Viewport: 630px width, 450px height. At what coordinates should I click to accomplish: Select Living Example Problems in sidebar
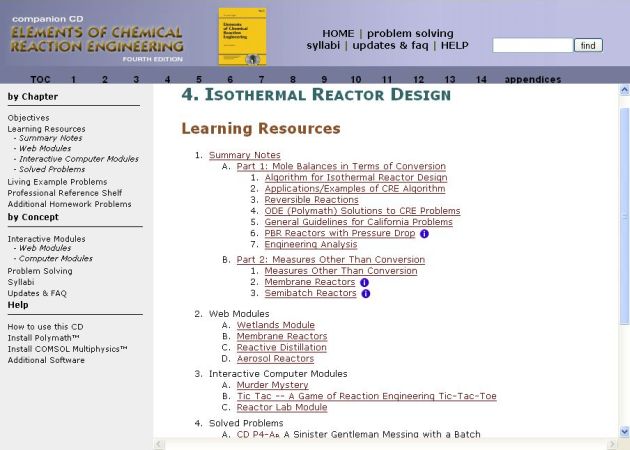click(57, 182)
